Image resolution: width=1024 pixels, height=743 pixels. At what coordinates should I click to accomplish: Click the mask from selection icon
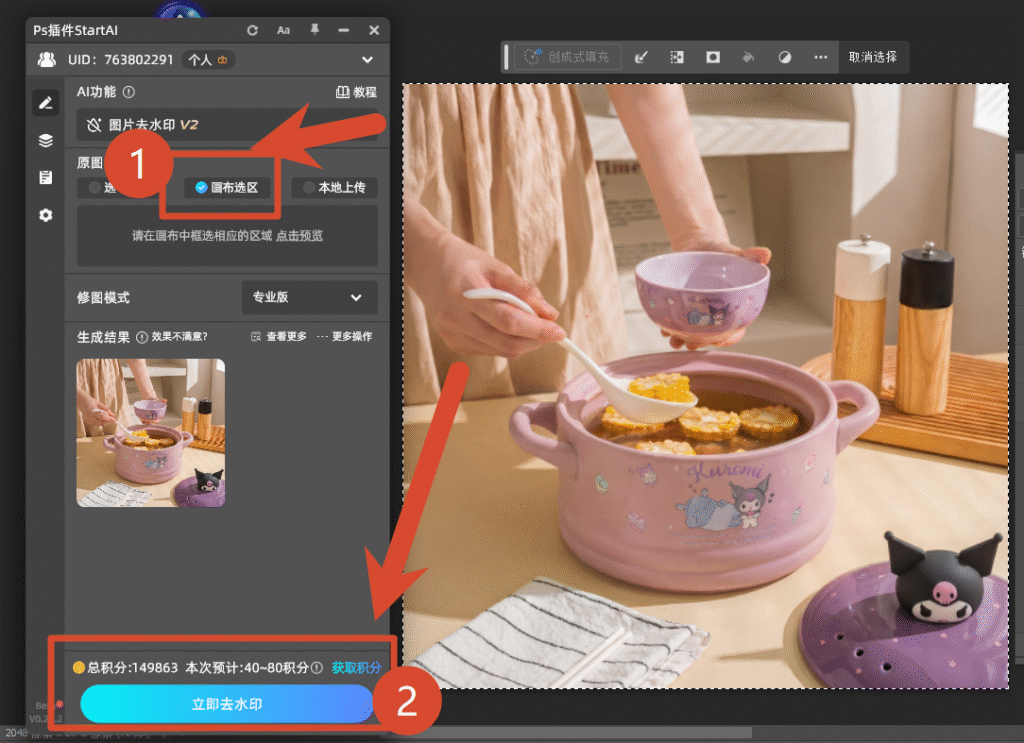pos(713,57)
